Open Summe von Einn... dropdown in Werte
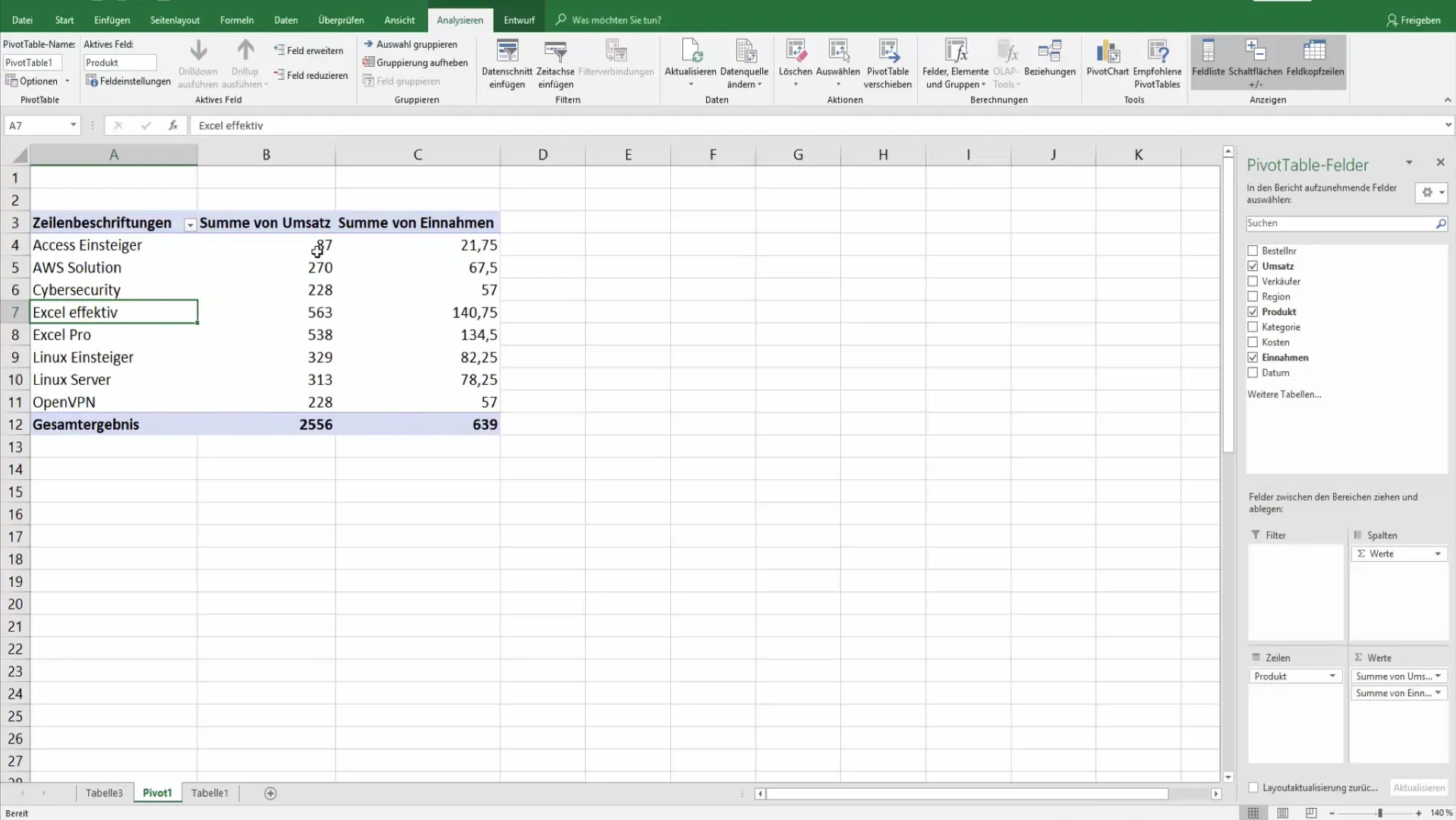The image size is (1456, 820). 1438,692
